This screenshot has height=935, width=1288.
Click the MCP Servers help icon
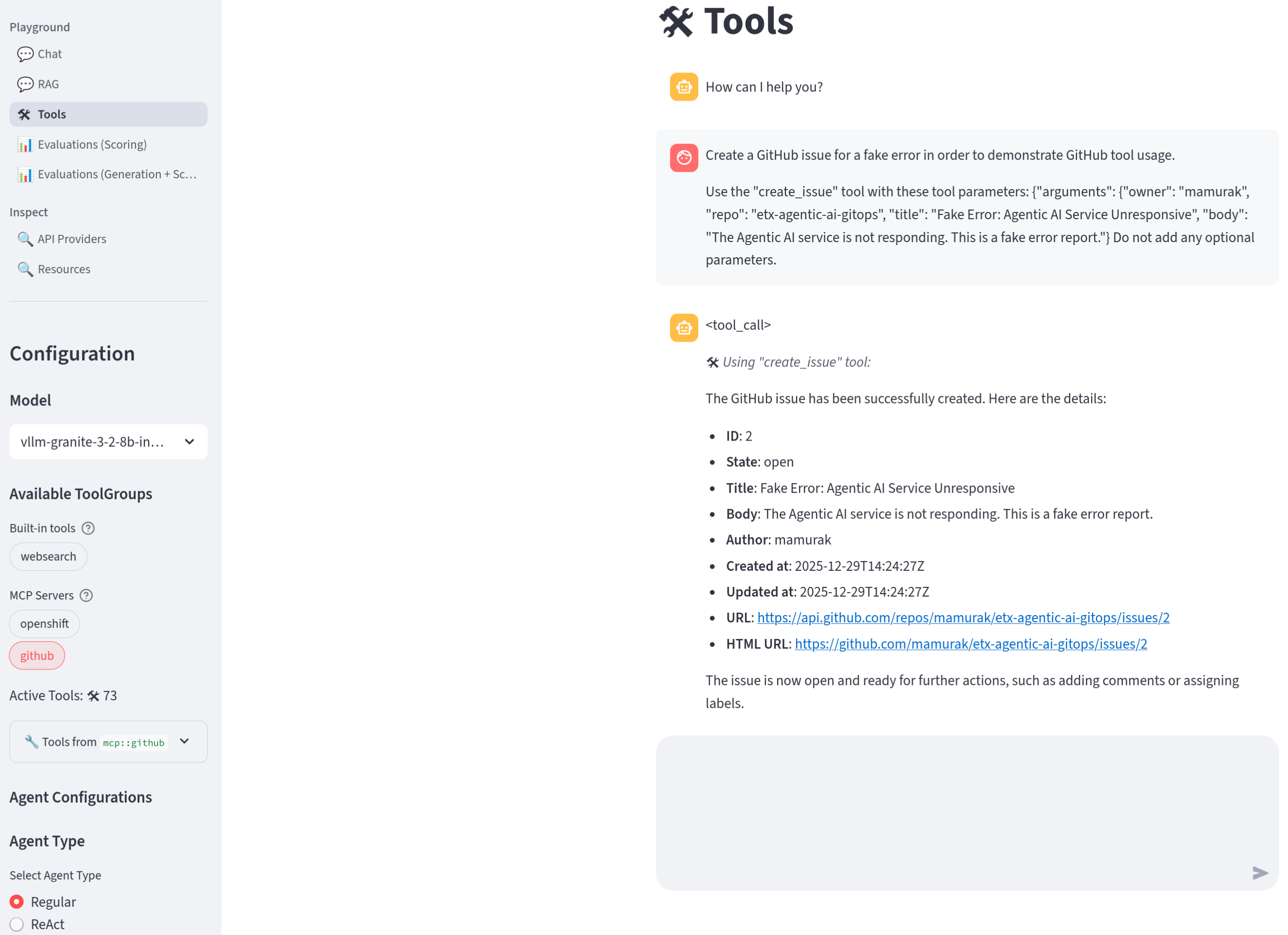tap(87, 595)
